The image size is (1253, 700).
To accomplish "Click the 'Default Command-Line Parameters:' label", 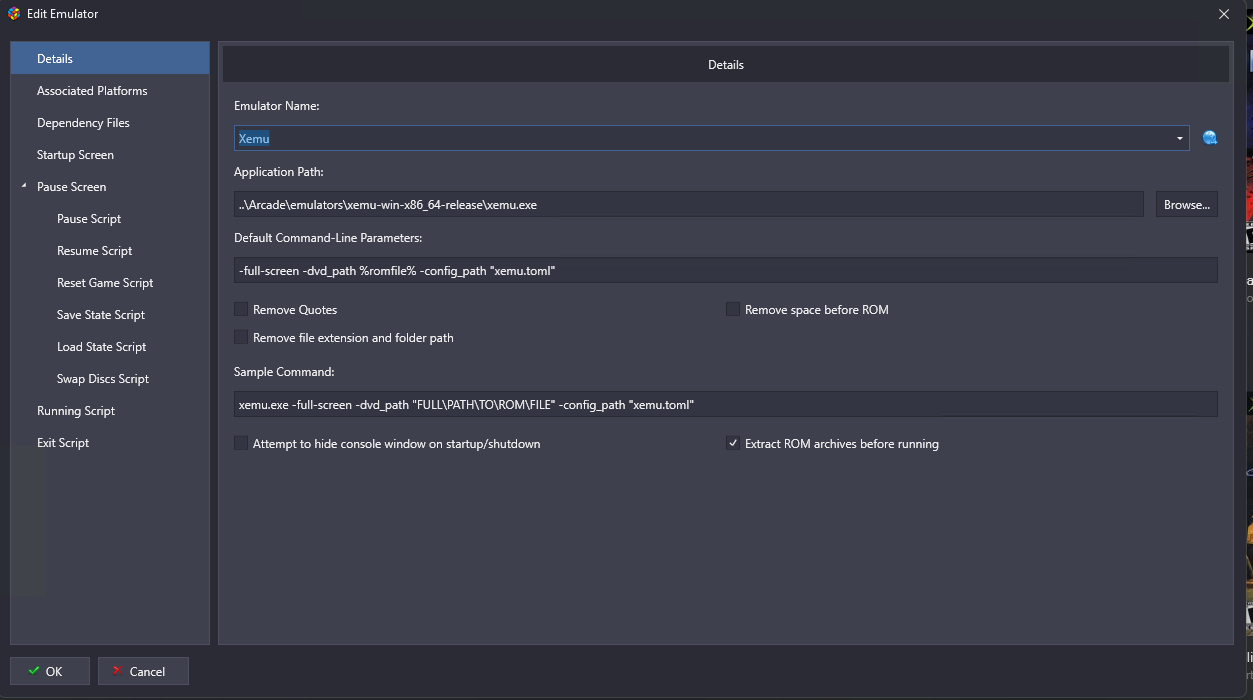I will pos(328,238).
